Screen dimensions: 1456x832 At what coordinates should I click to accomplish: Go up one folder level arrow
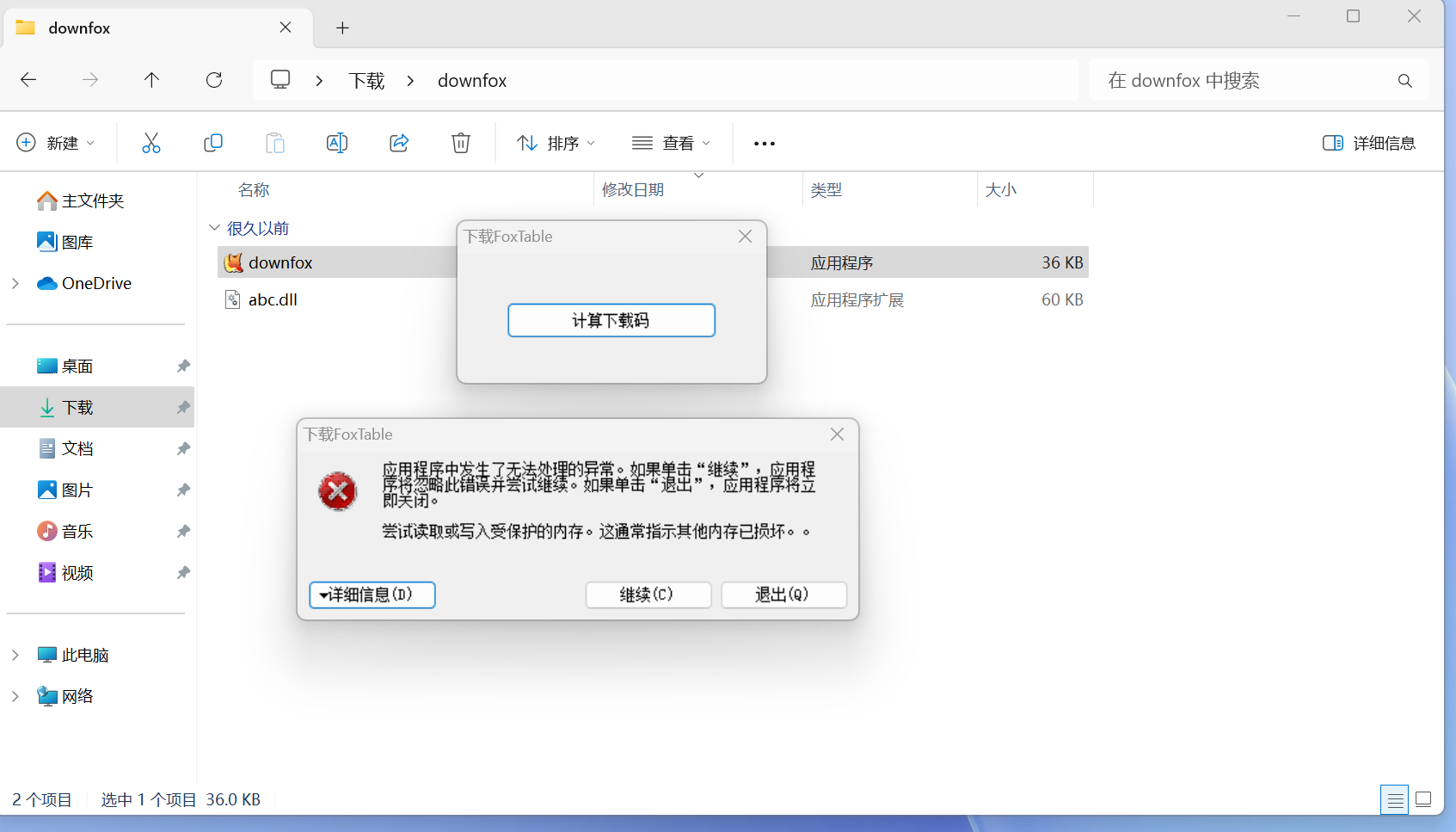[x=152, y=80]
